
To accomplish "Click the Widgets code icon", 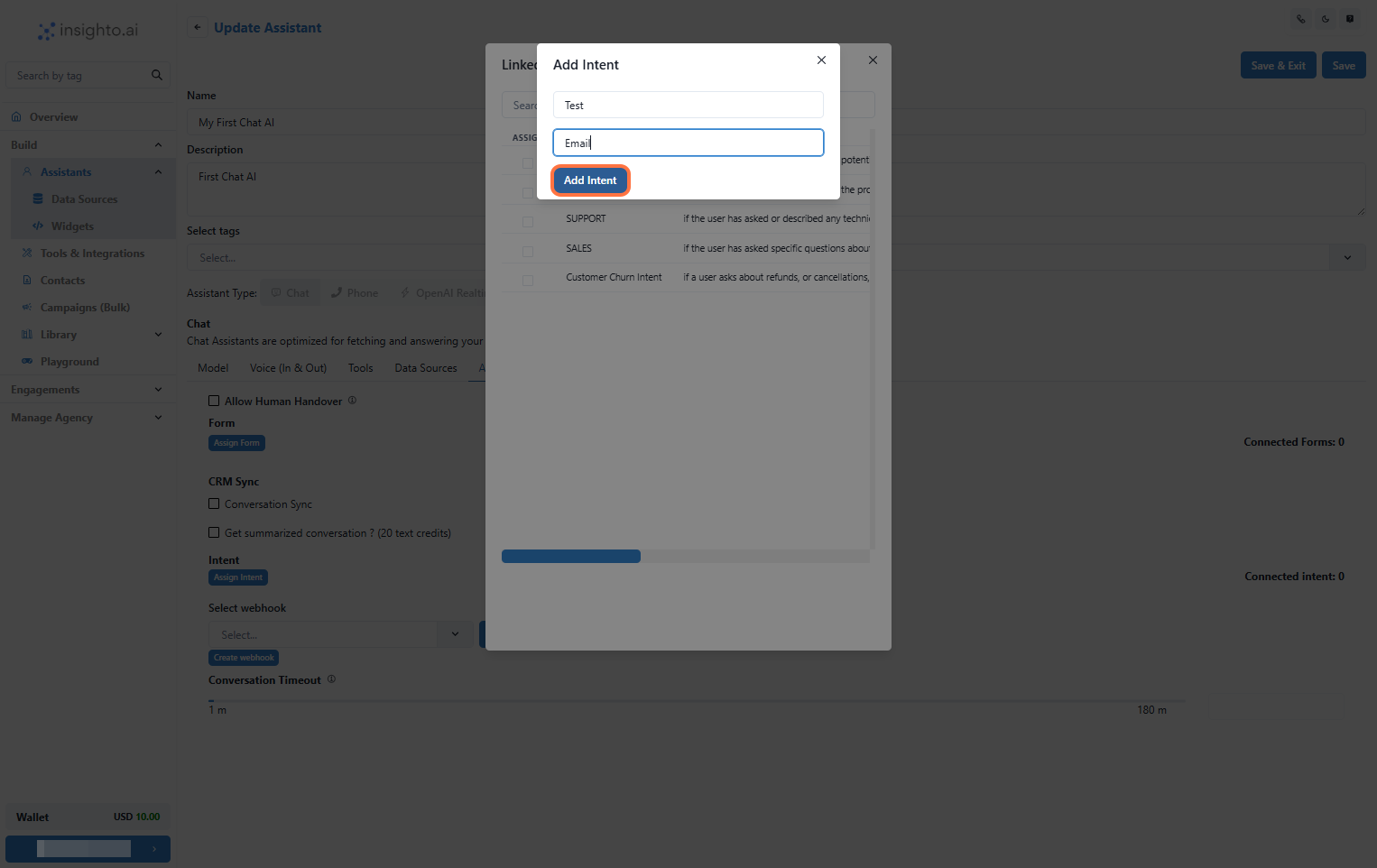I will (x=38, y=226).
